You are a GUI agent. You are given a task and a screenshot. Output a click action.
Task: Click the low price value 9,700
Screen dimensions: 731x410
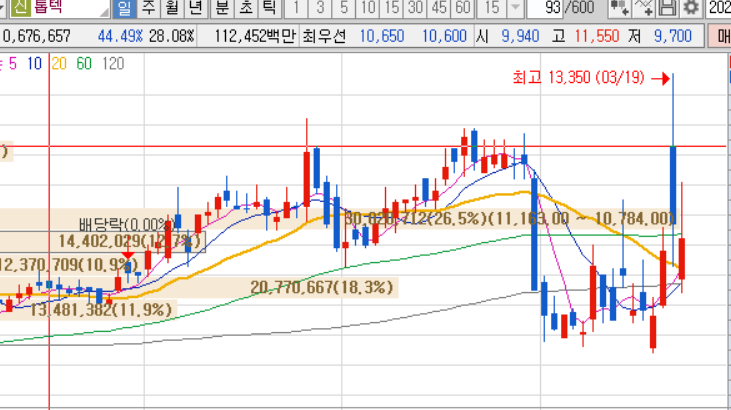(673, 36)
